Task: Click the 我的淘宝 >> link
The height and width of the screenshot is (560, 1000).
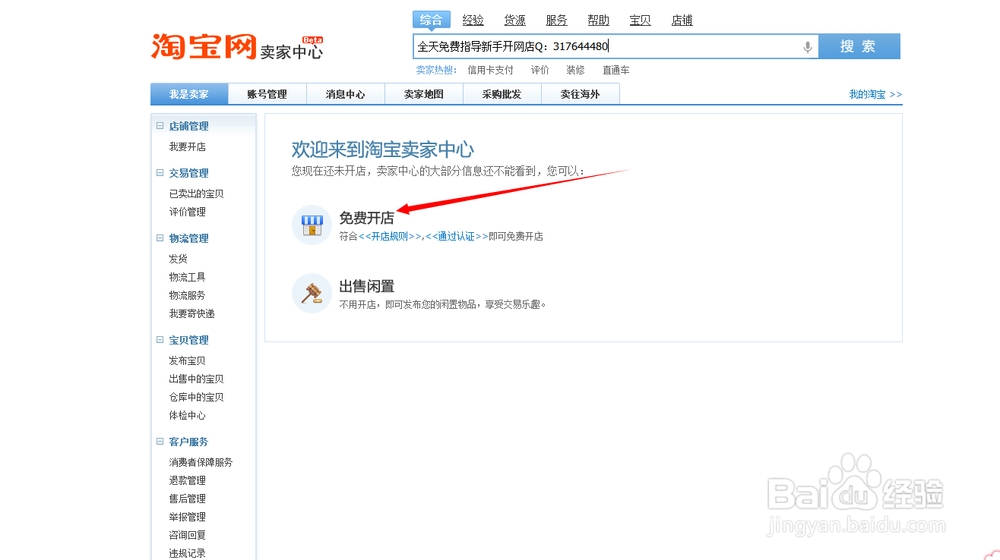Action: [875, 94]
